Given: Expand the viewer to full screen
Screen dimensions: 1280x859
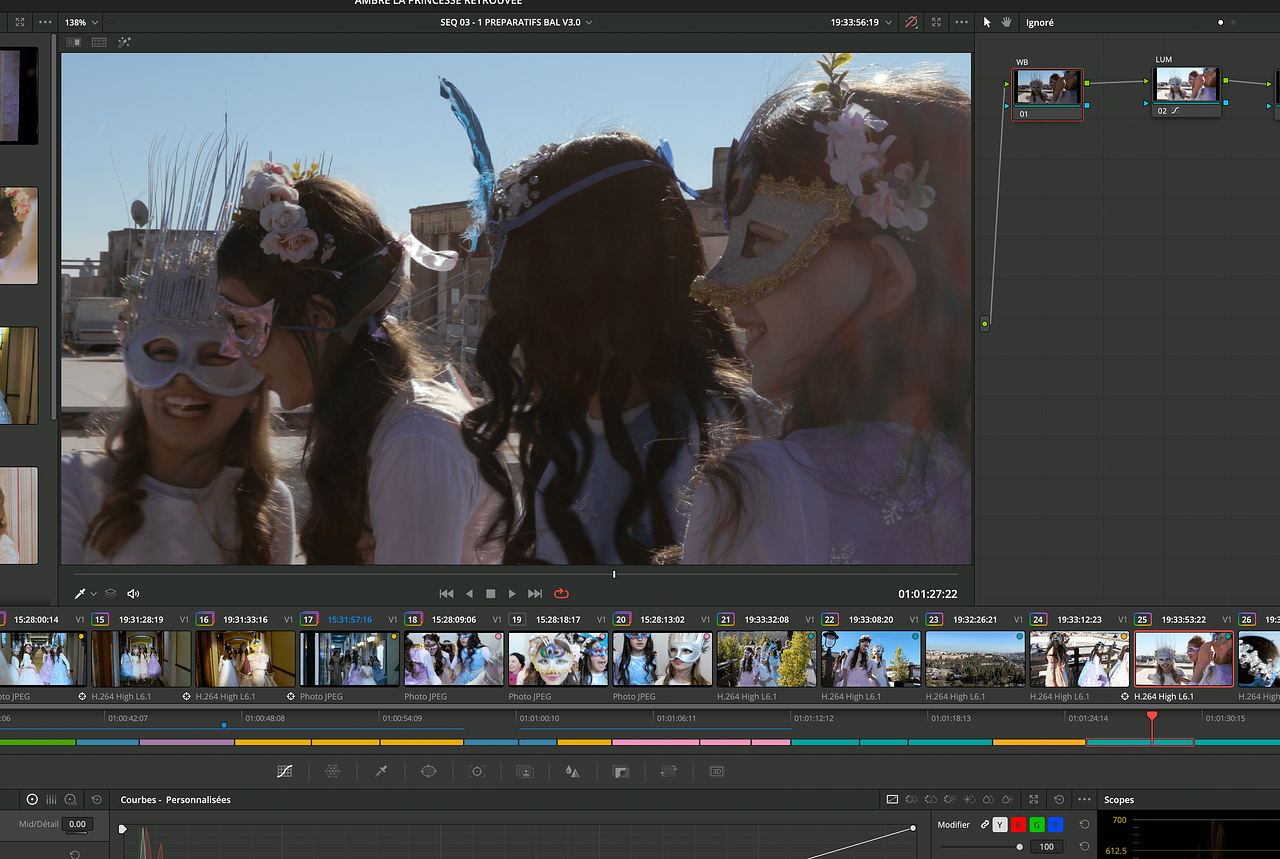Looking at the screenshot, I should (936, 22).
